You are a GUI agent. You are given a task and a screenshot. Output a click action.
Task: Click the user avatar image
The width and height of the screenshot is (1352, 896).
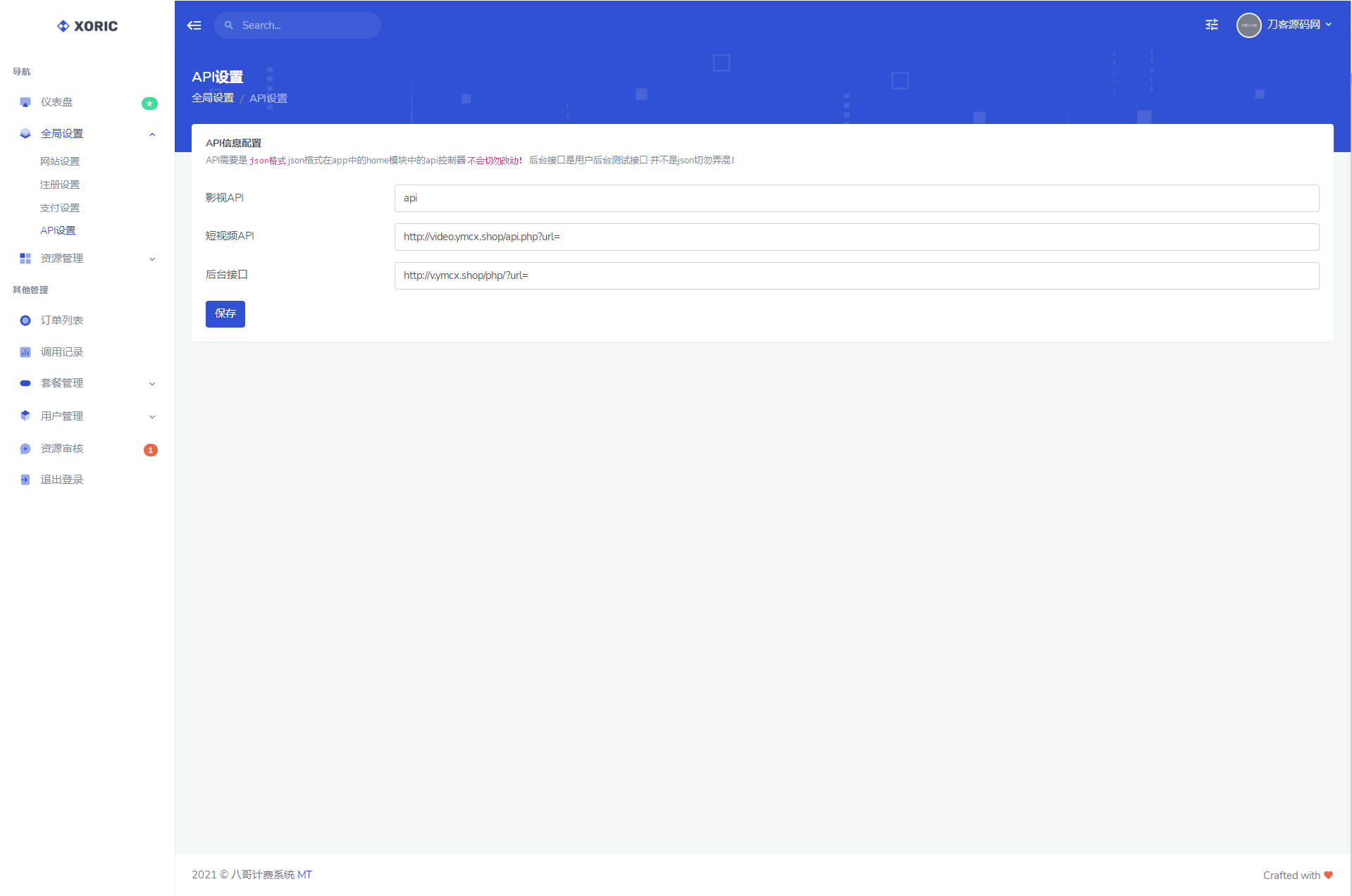(x=1248, y=25)
